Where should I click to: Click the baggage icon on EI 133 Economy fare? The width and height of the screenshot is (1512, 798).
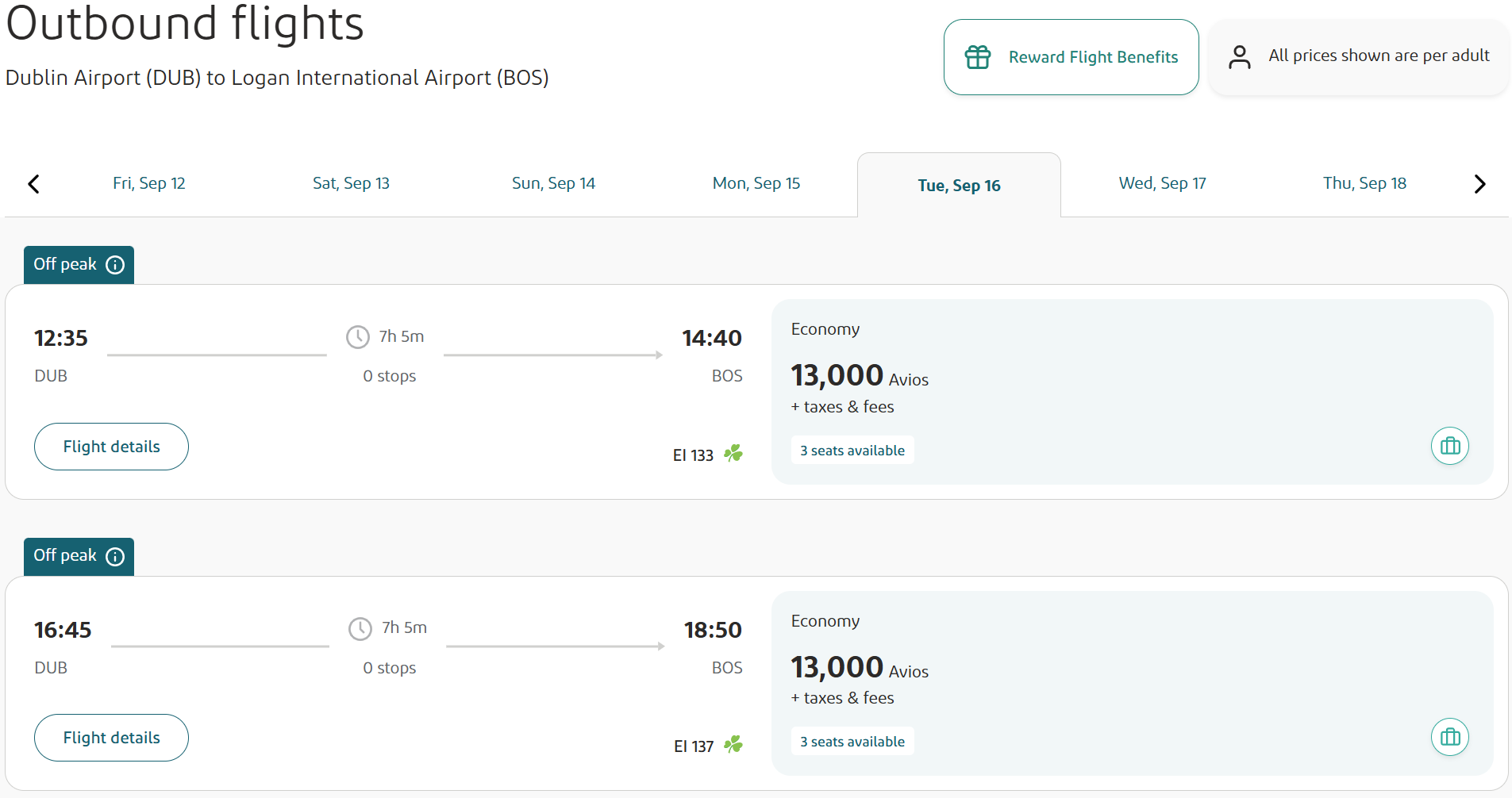[x=1450, y=446]
